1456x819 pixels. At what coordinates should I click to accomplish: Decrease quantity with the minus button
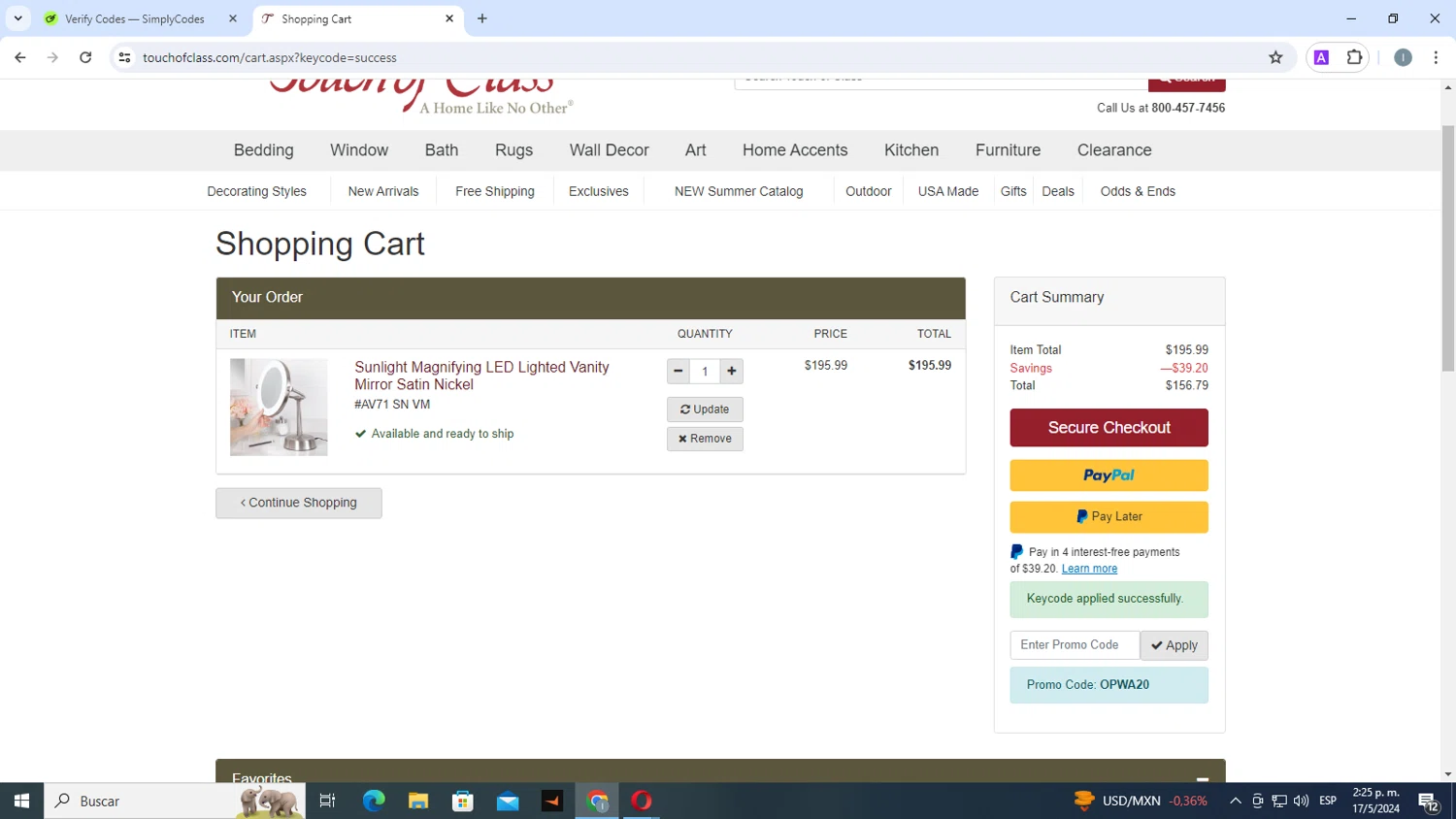click(678, 371)
